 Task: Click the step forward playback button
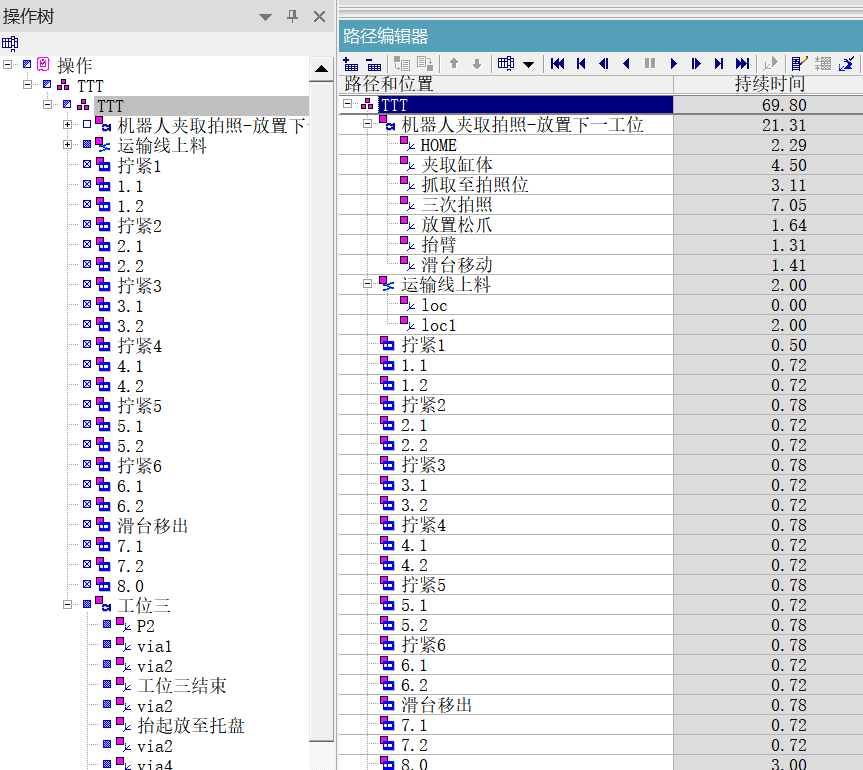(696, 64)
